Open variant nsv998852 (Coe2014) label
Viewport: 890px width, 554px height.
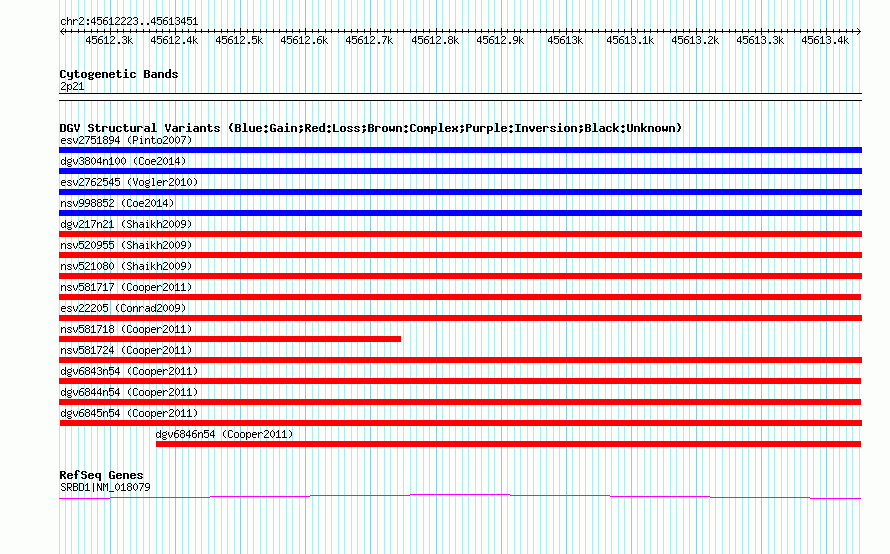[117, 203]
